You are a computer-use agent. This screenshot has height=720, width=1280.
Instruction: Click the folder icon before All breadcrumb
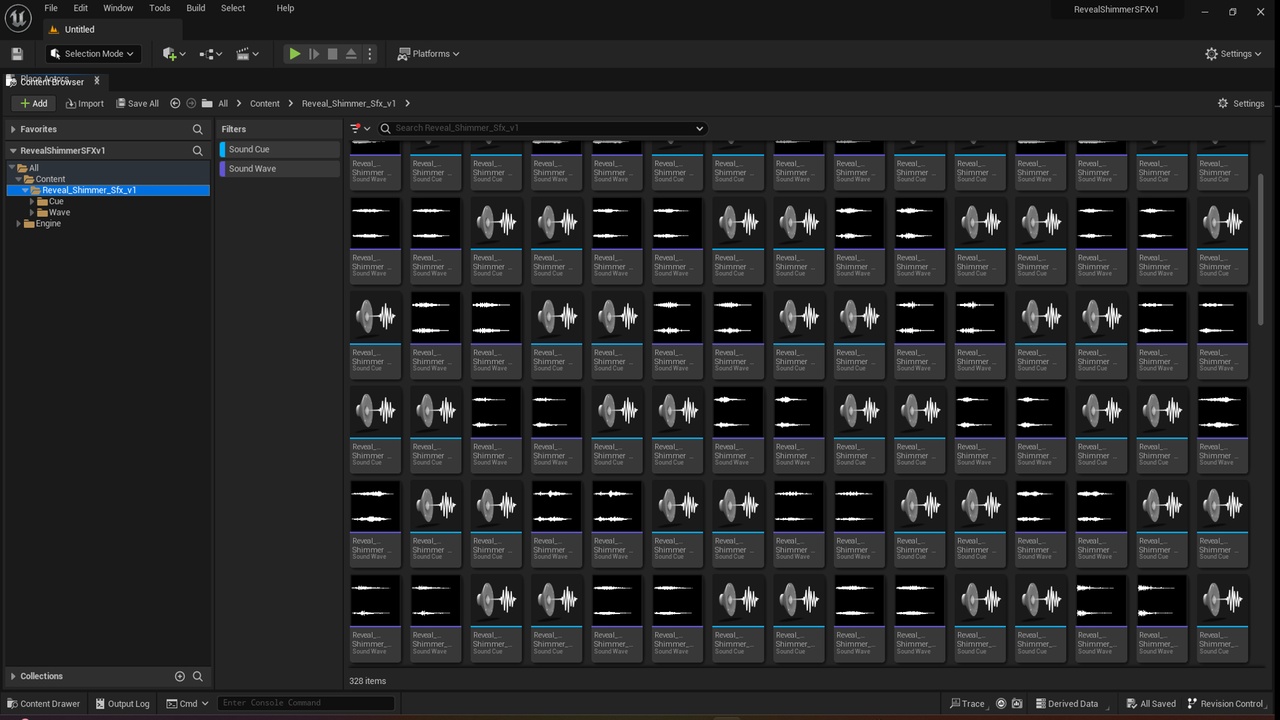tap(207, 103)
